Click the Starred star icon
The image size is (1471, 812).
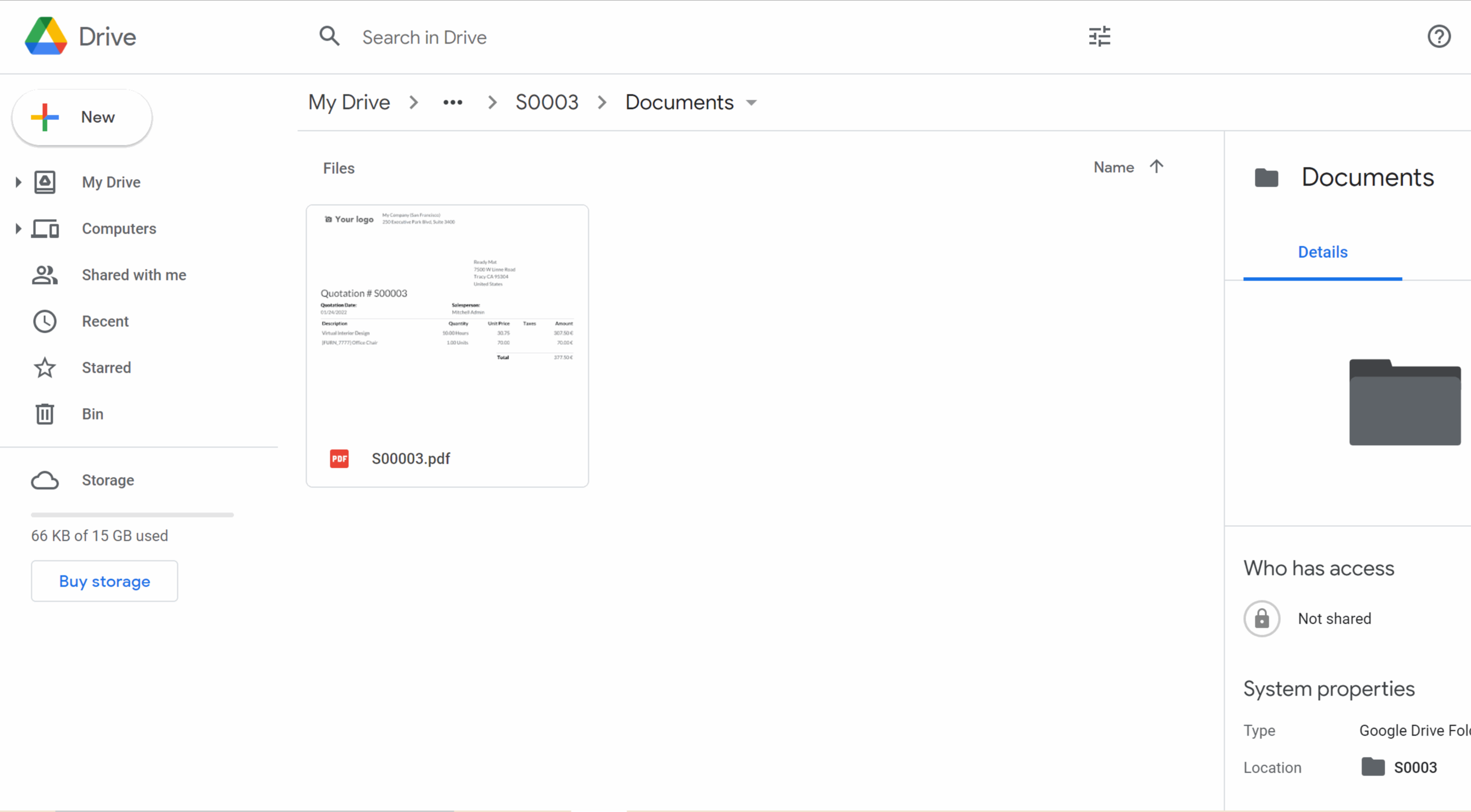tap(45, 367)
